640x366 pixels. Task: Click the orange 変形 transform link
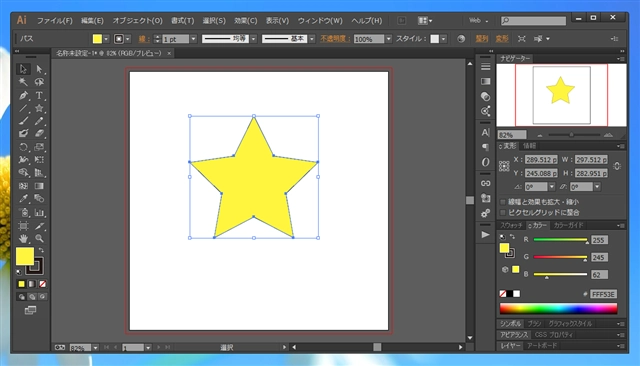tap(502, 39)
